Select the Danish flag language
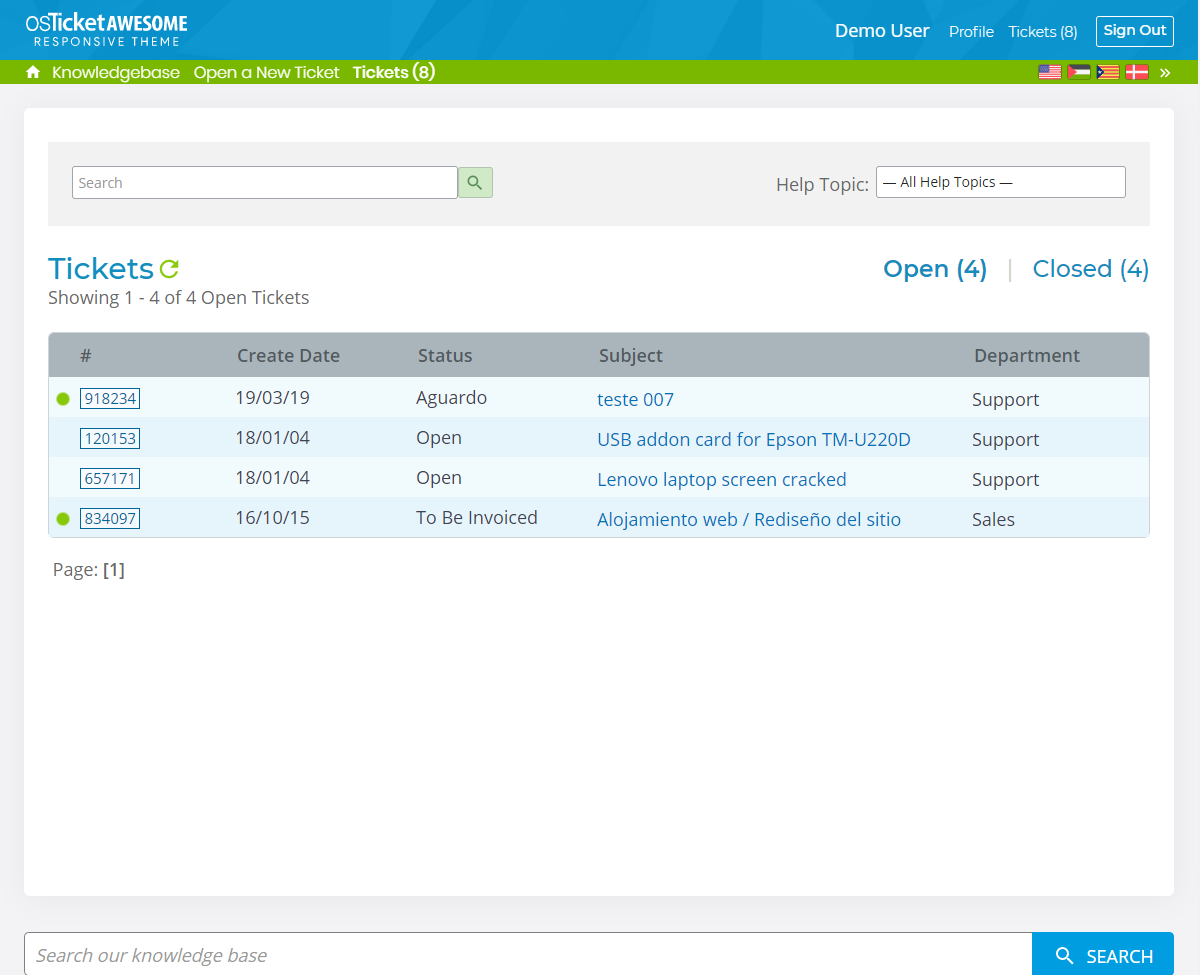Image resolution: width=1200 pixels, height=975 pixels. pyautogui.click(x=1136, y=72)
